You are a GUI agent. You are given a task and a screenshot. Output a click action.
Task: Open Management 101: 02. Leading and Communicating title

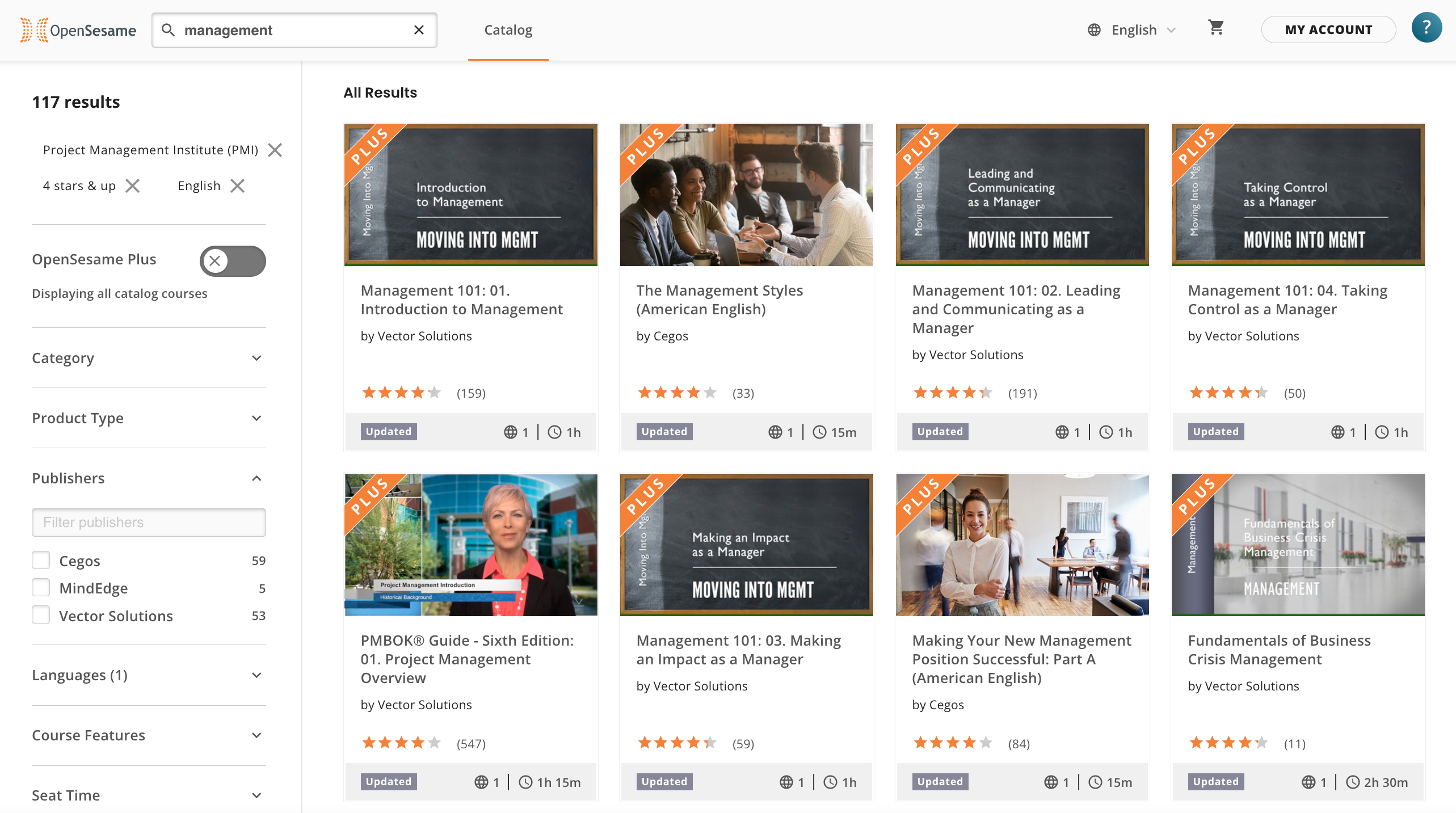(x=1016, y=309)
